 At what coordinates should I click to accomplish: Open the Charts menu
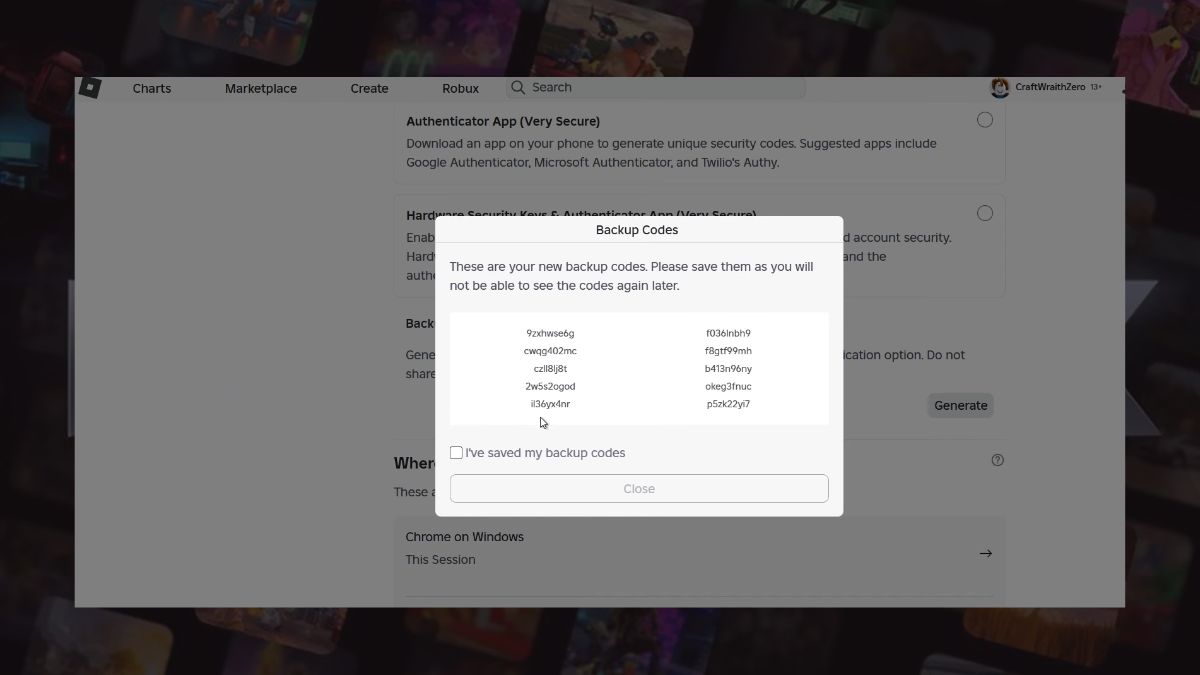click(152, 88)
